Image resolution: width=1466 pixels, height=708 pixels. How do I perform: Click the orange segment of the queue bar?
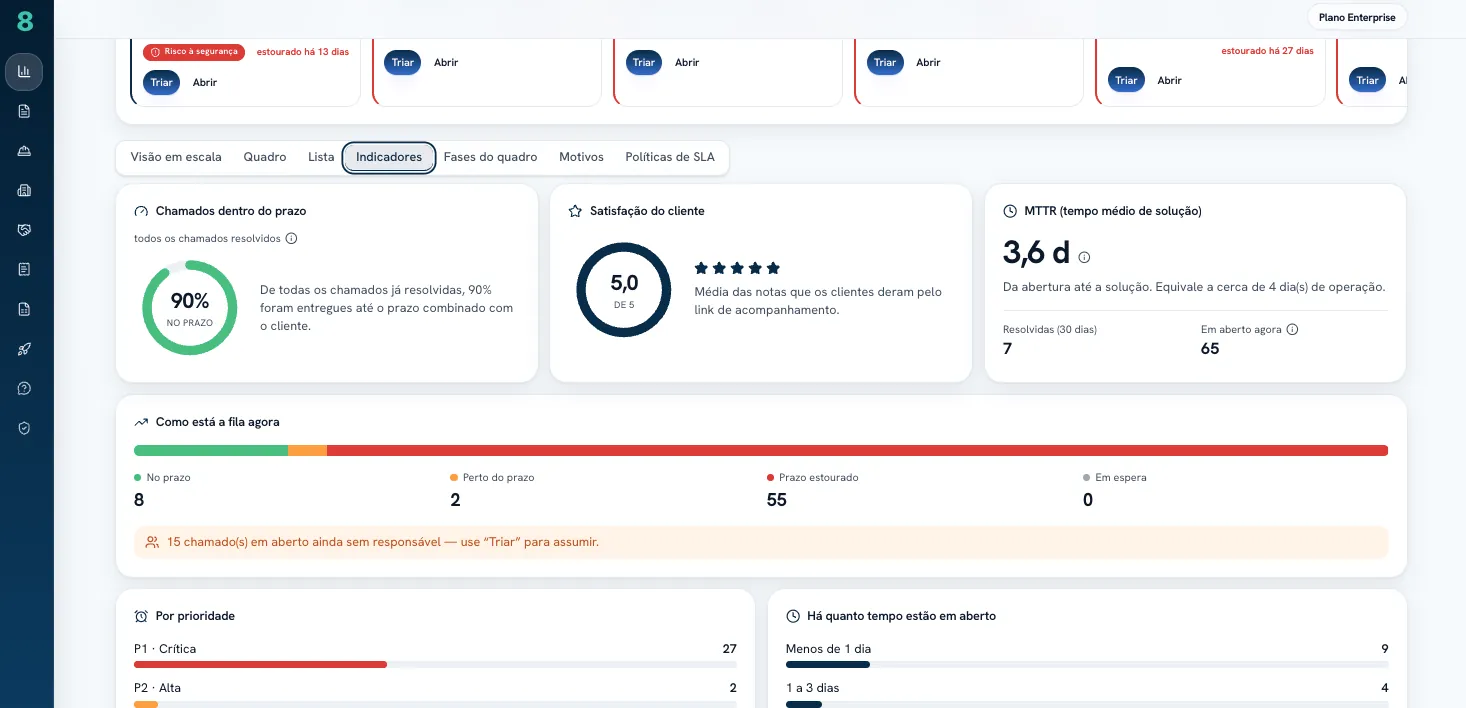307,450
